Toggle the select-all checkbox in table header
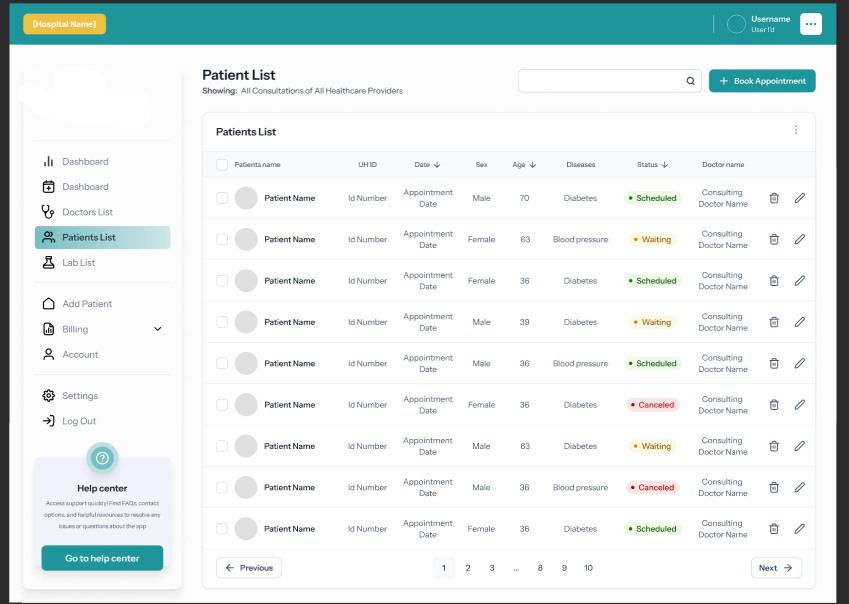The height and width of the screenshot is (604, 849). click(222, 165)
